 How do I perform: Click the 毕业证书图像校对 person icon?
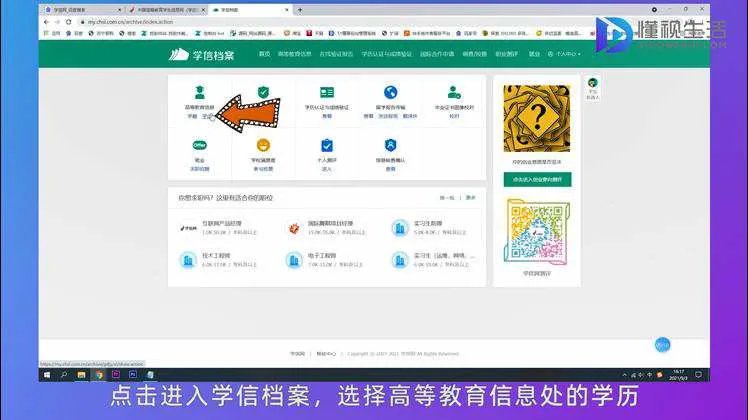point(454,92)
